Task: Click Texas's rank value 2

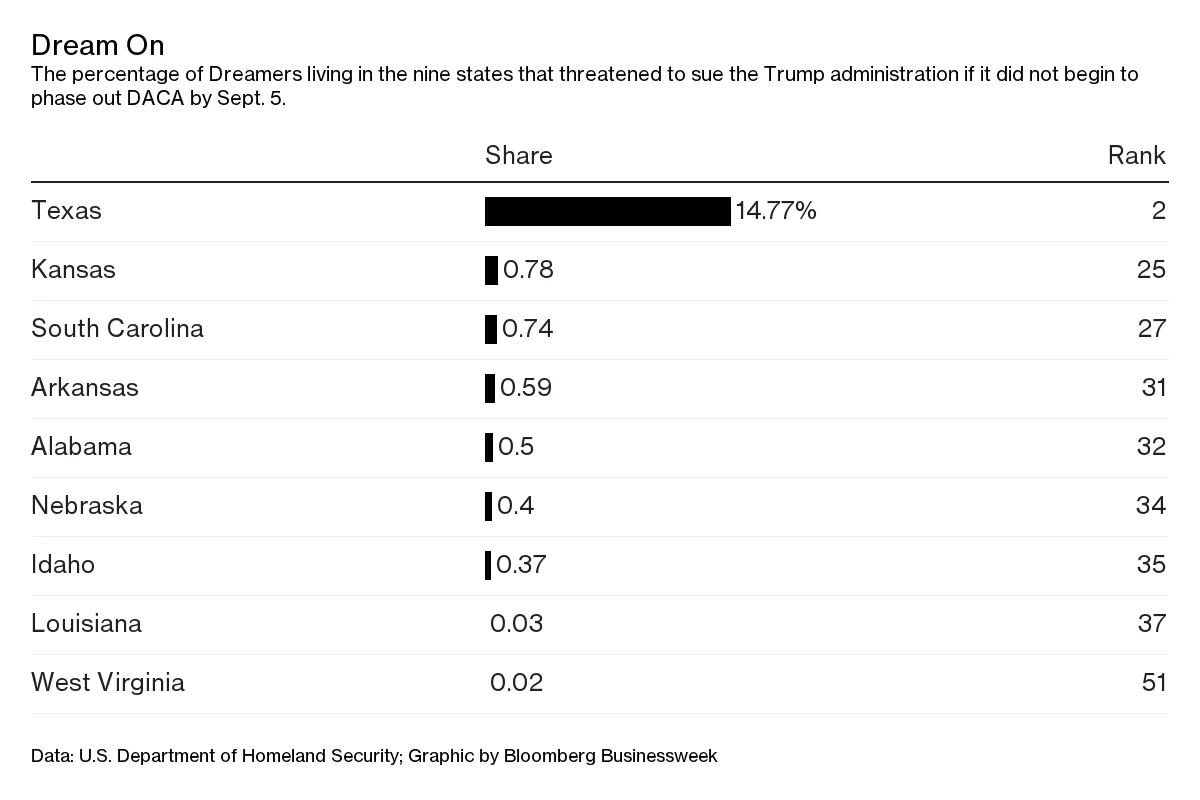Action: [1158, 211]
